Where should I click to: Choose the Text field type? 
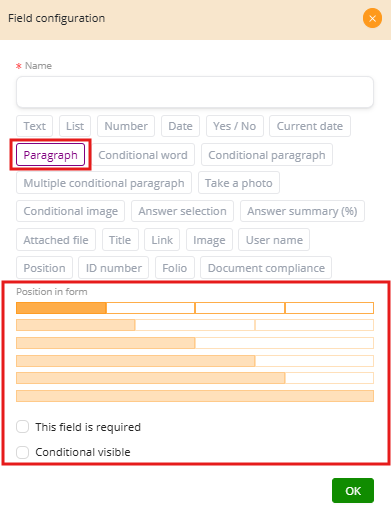point(34,126)
